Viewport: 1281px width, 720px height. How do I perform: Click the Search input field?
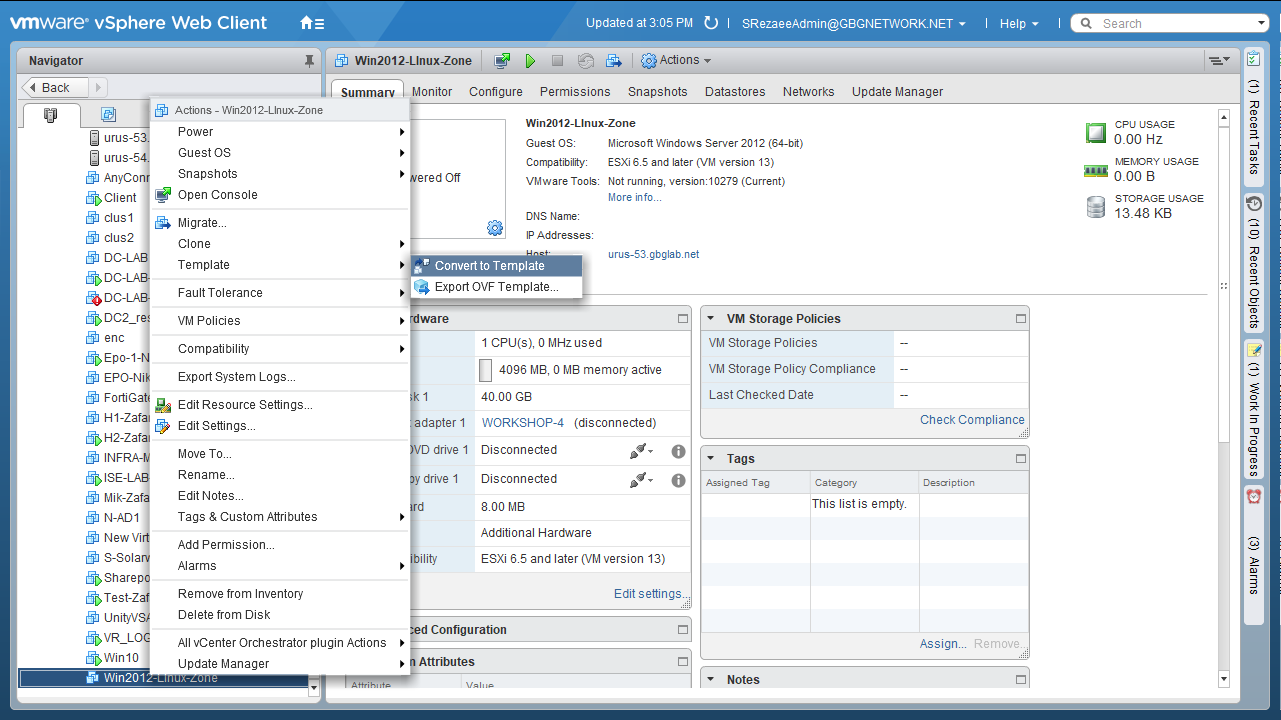click(1169, 23)
